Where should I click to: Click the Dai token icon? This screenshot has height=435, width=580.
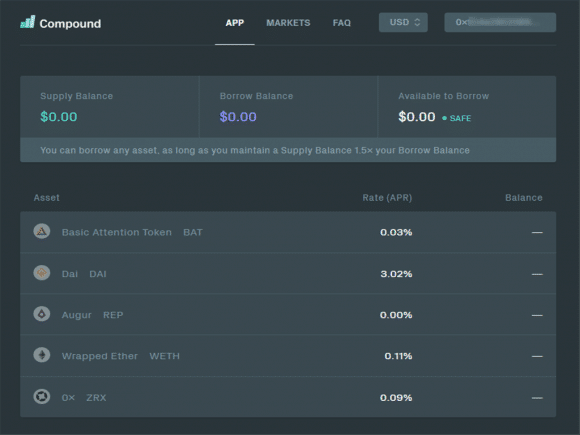click(x=42, y=273)
